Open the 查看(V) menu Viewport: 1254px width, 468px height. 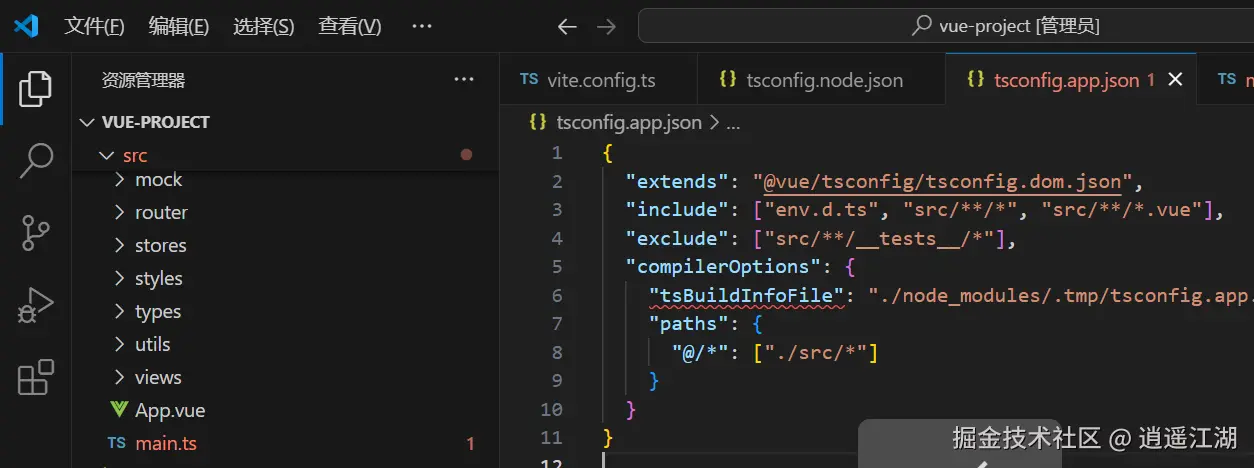coord(350,27)
